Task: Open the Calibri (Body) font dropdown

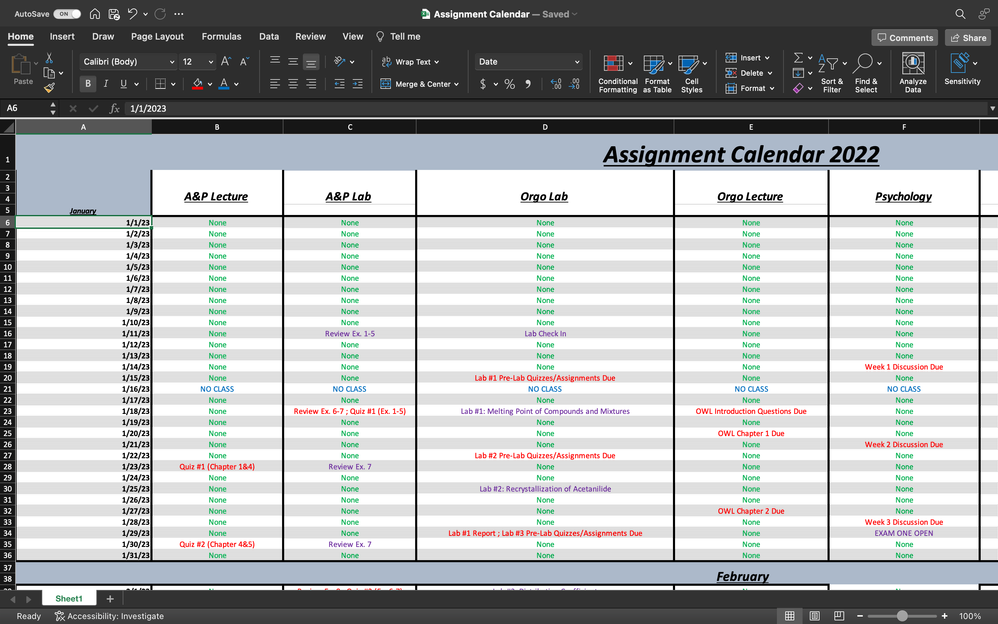Action: coord(127,62)
